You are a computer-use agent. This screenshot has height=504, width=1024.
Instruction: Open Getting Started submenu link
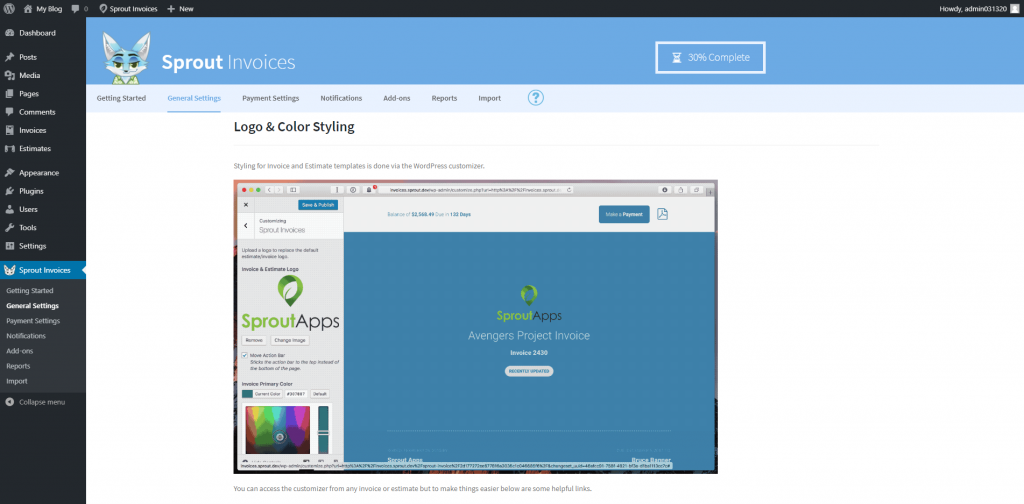pos(30,291)
